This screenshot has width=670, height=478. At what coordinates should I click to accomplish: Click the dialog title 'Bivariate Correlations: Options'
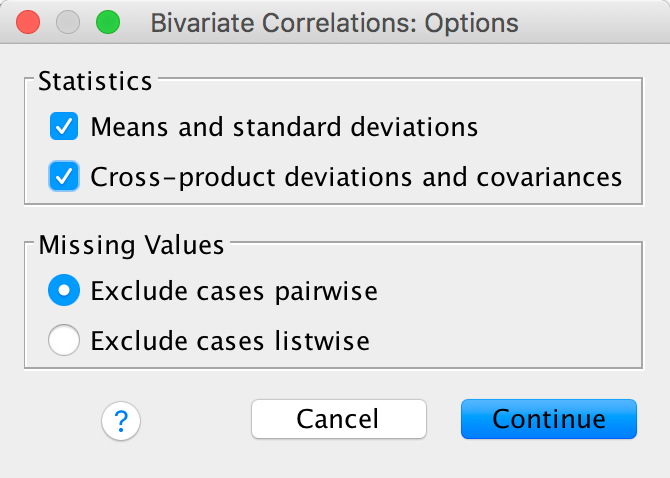pos(334,21)
